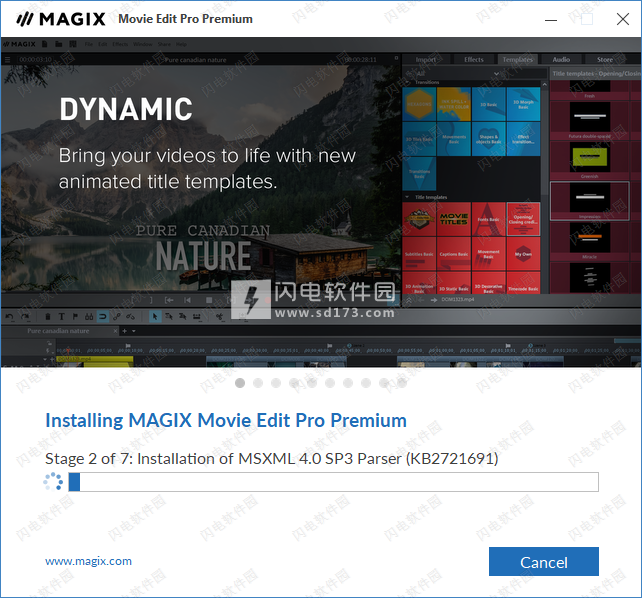Click the MAGIX logo in title bar
This screenshot has height=598, width=642.
pos(61,19)
